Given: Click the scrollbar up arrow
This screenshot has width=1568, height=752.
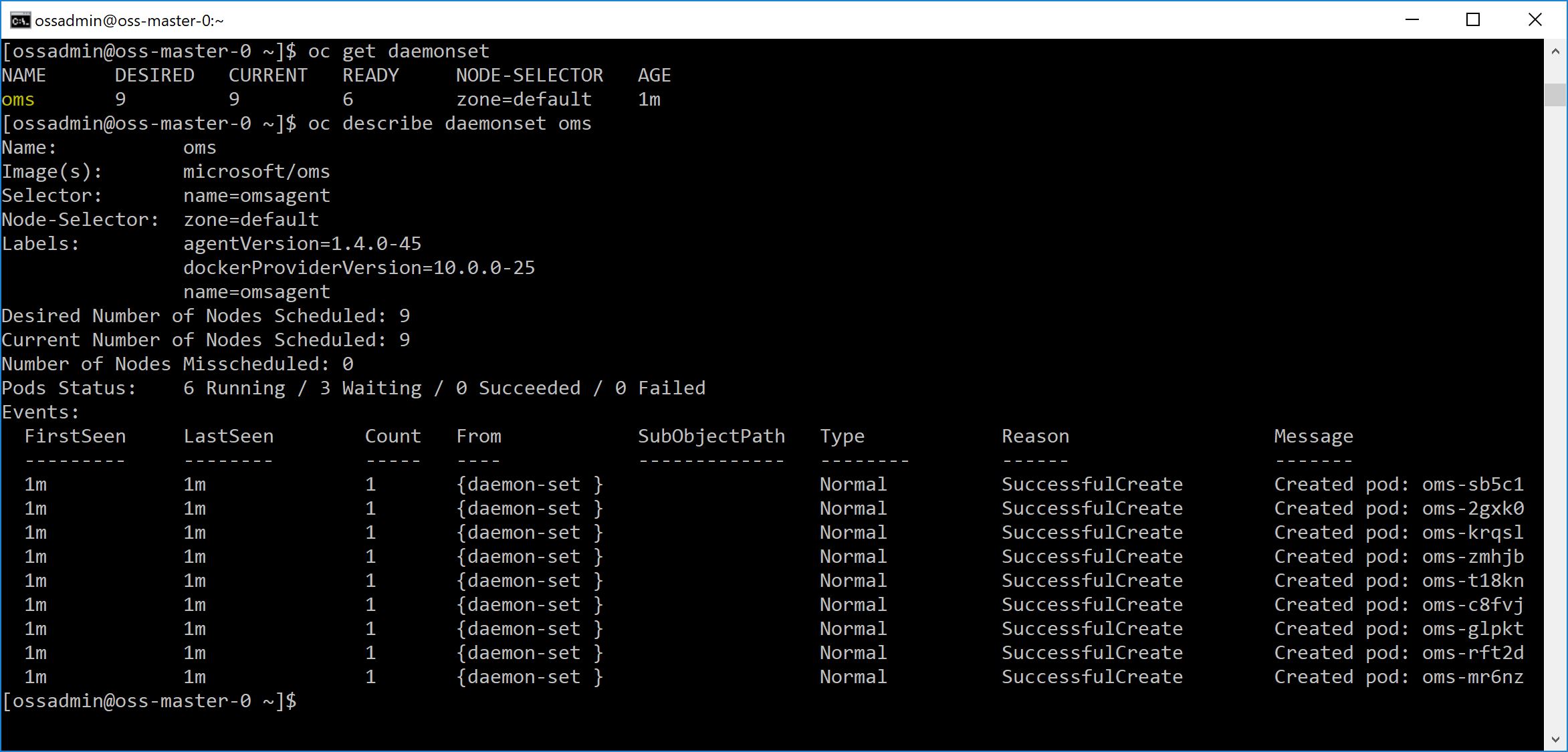Looking at the screenshot, I should [x=1555, y=51].
